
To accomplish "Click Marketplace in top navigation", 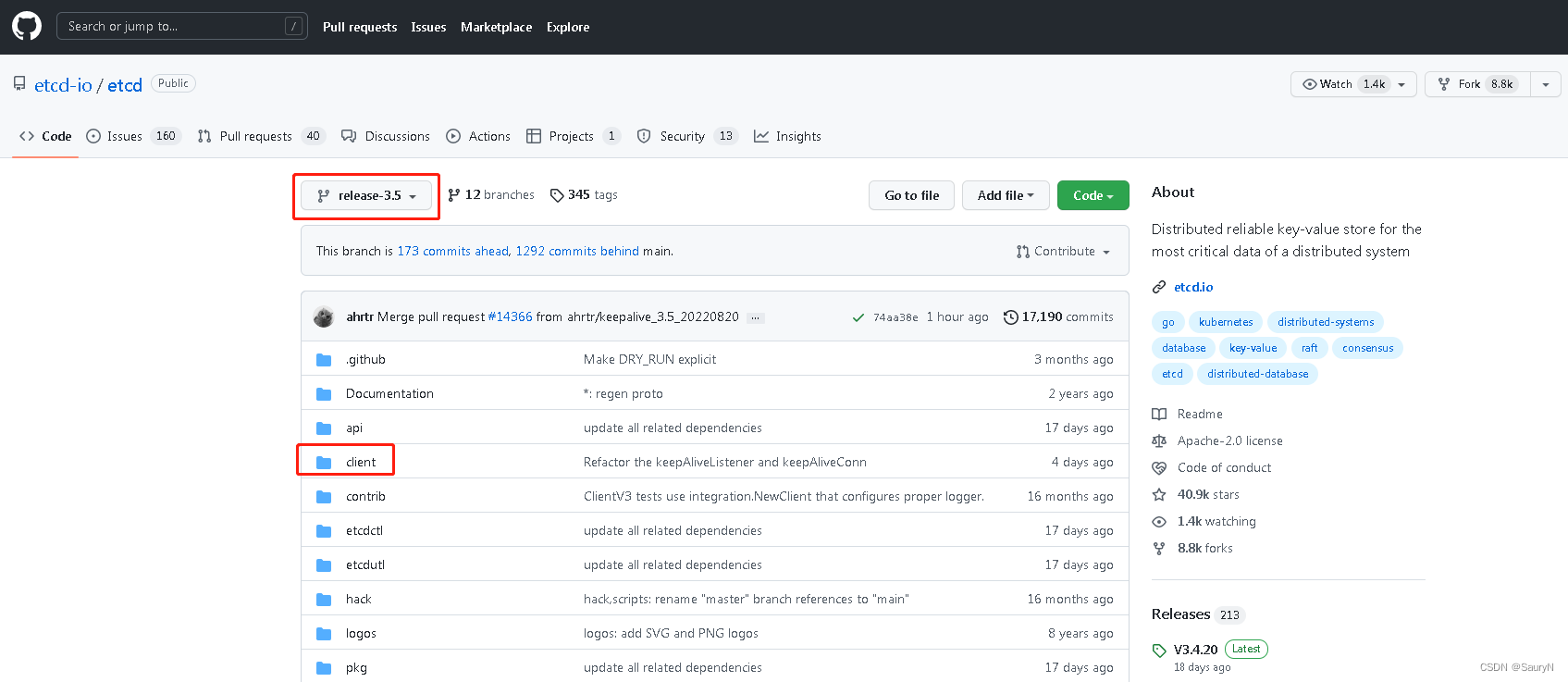I will [497, 27].
